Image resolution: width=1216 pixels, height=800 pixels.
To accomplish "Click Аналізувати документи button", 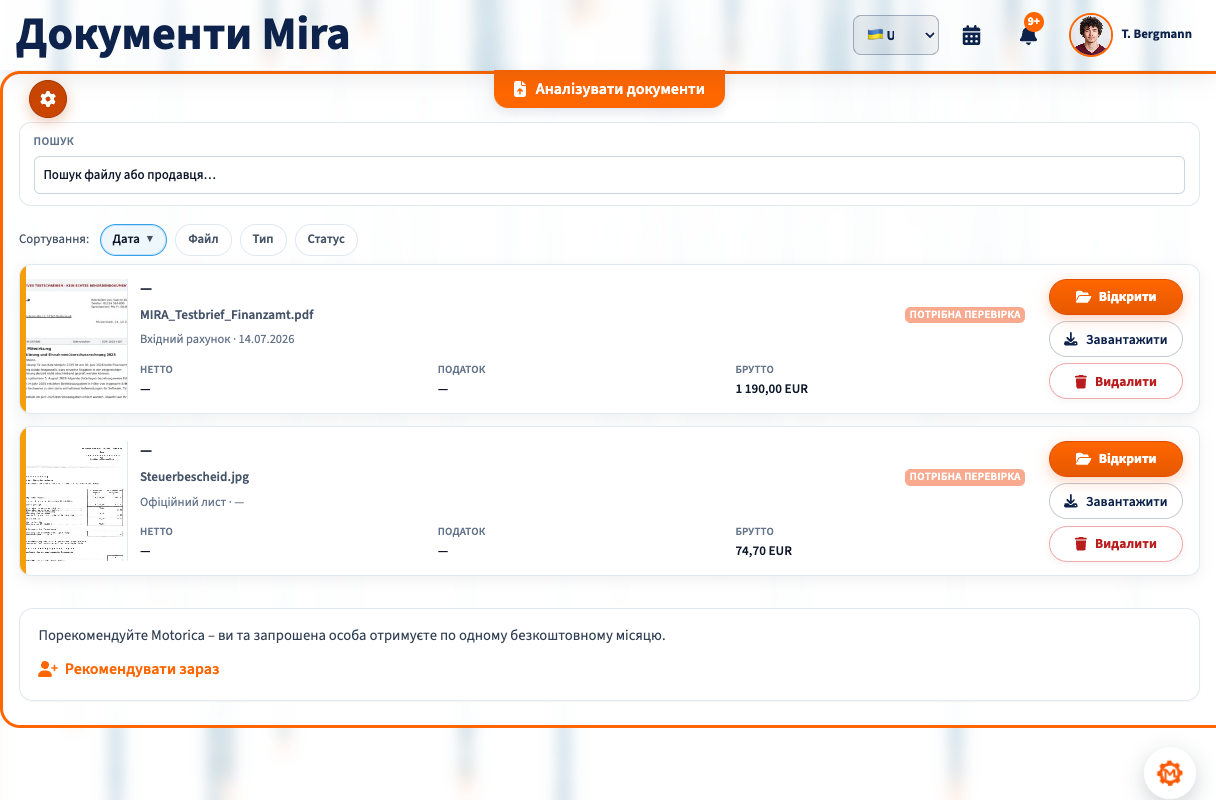I will [x=609, y=89].
